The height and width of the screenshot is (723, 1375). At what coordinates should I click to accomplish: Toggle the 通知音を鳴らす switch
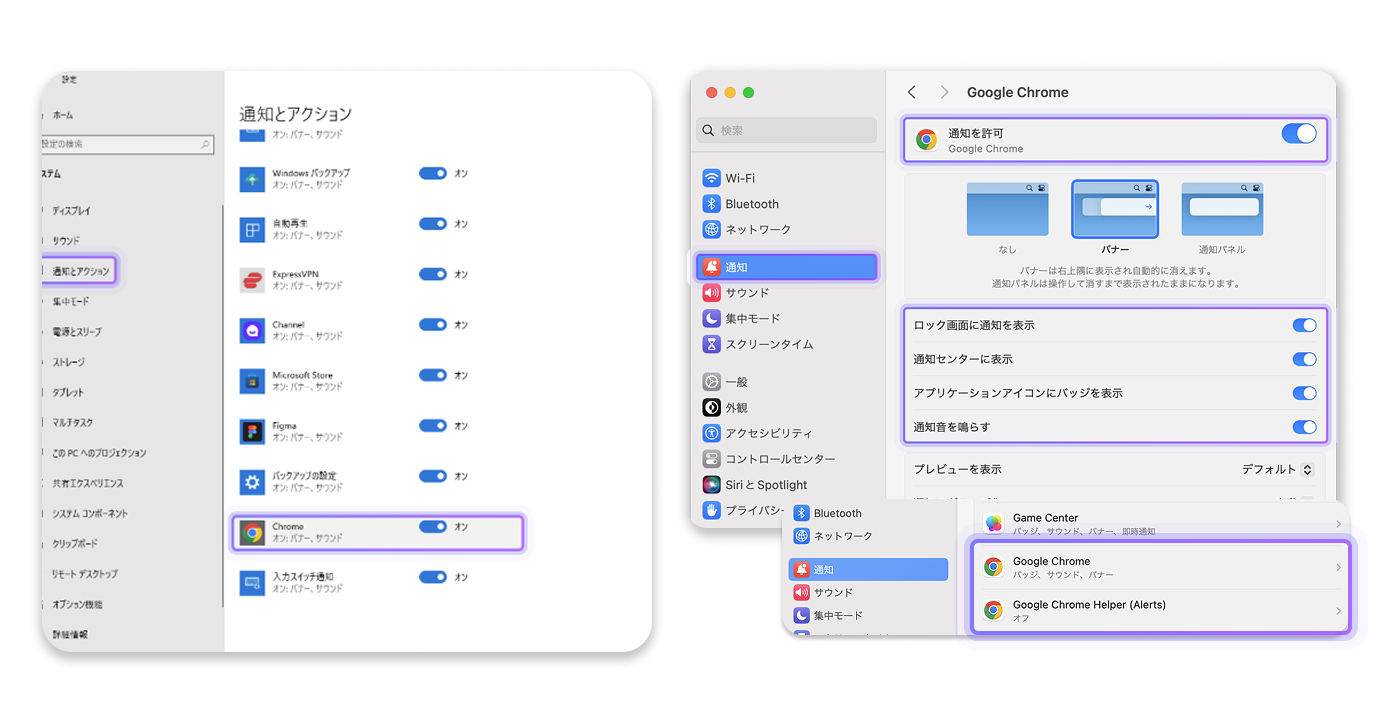tap(1304, 427)
